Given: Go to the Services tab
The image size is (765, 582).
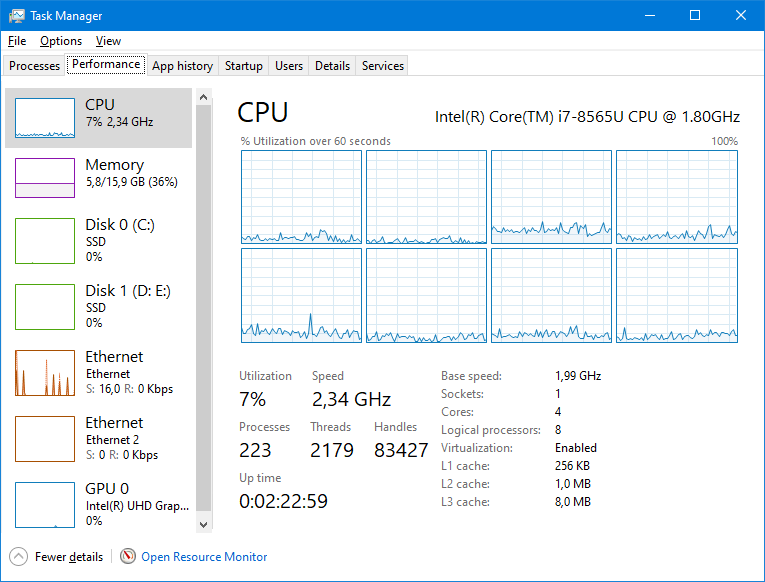Looking at the screenshot, I should pos(382,66).
